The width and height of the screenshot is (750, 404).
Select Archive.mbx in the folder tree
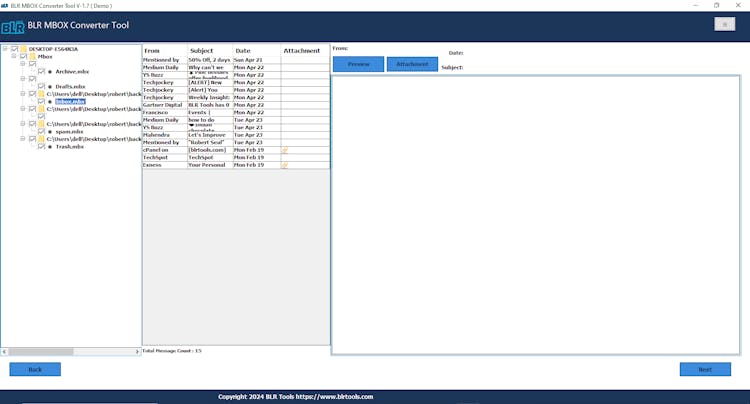point(72,72)
